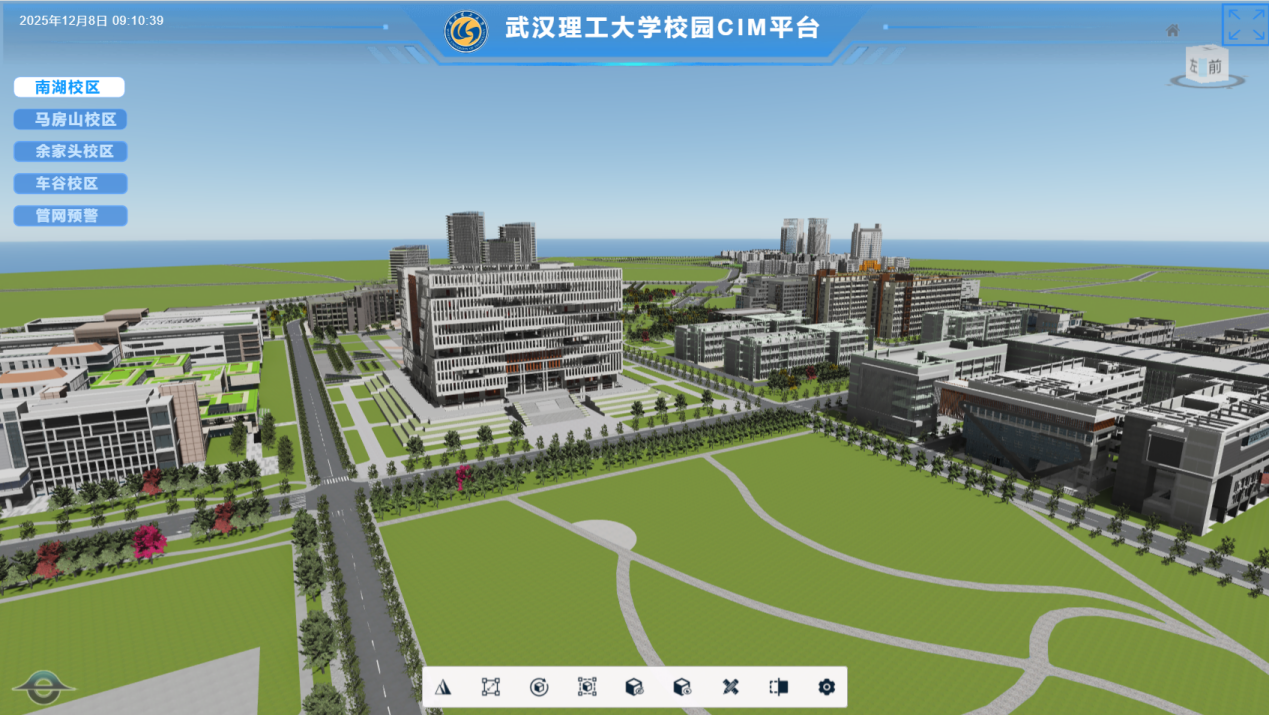Click the 前 face of view cube
The image size is (1269, 715).
coord(1214,67)
